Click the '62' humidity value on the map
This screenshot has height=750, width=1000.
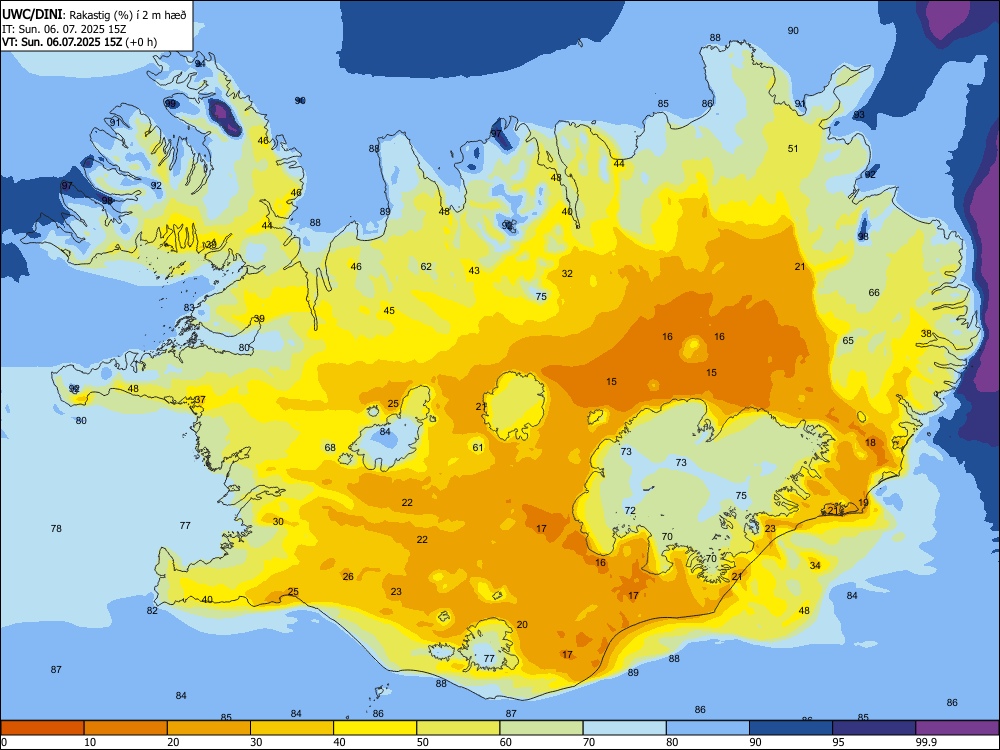pos(426,267)
